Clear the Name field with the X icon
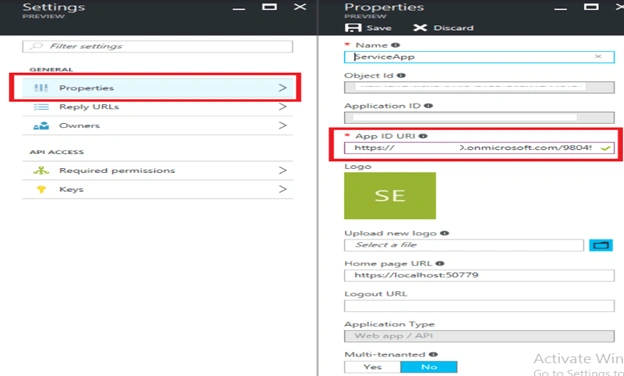Viewport: 624px width, 376px height. click(598, 56)
